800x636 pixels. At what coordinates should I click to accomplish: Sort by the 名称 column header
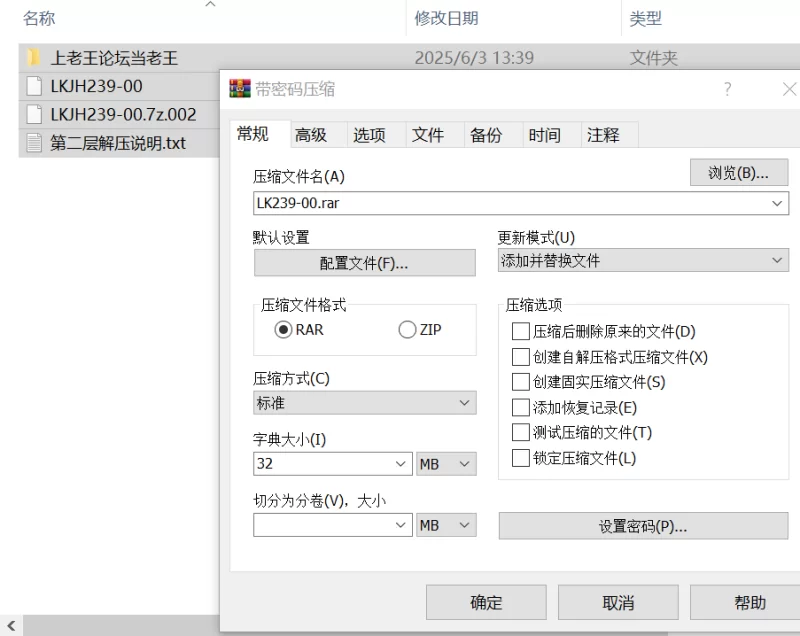click(39, 18)
